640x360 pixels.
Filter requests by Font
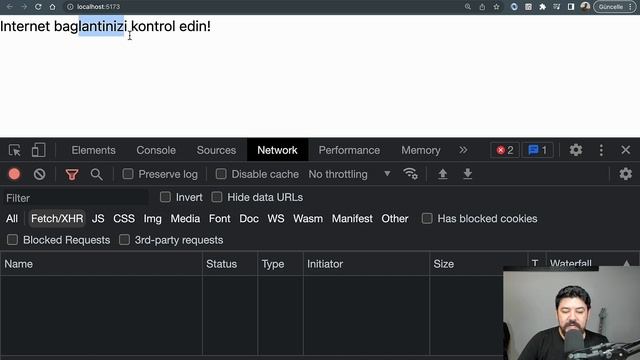(220, 219)
